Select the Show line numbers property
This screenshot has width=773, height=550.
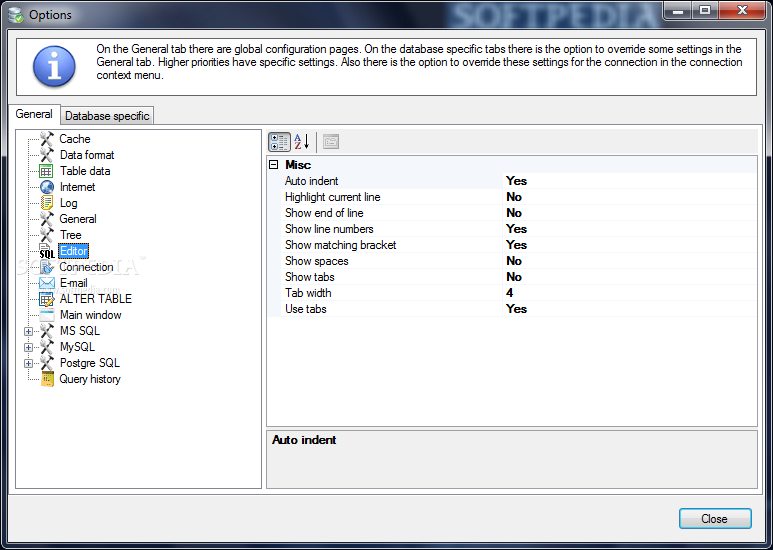pos(329,229)
